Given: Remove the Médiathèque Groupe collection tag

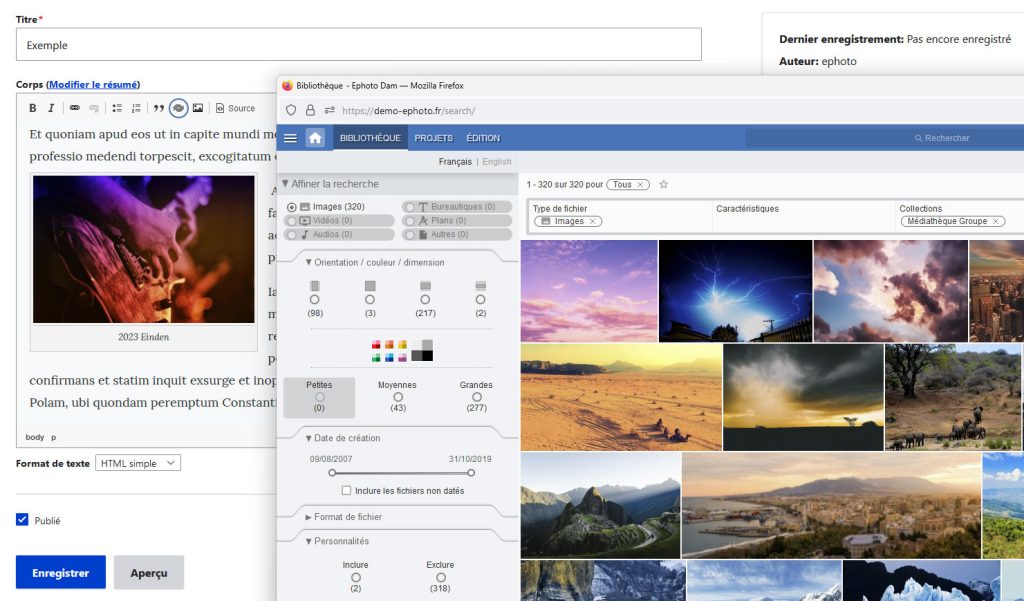Looking at the screenshot, I should tap(995, 221).
